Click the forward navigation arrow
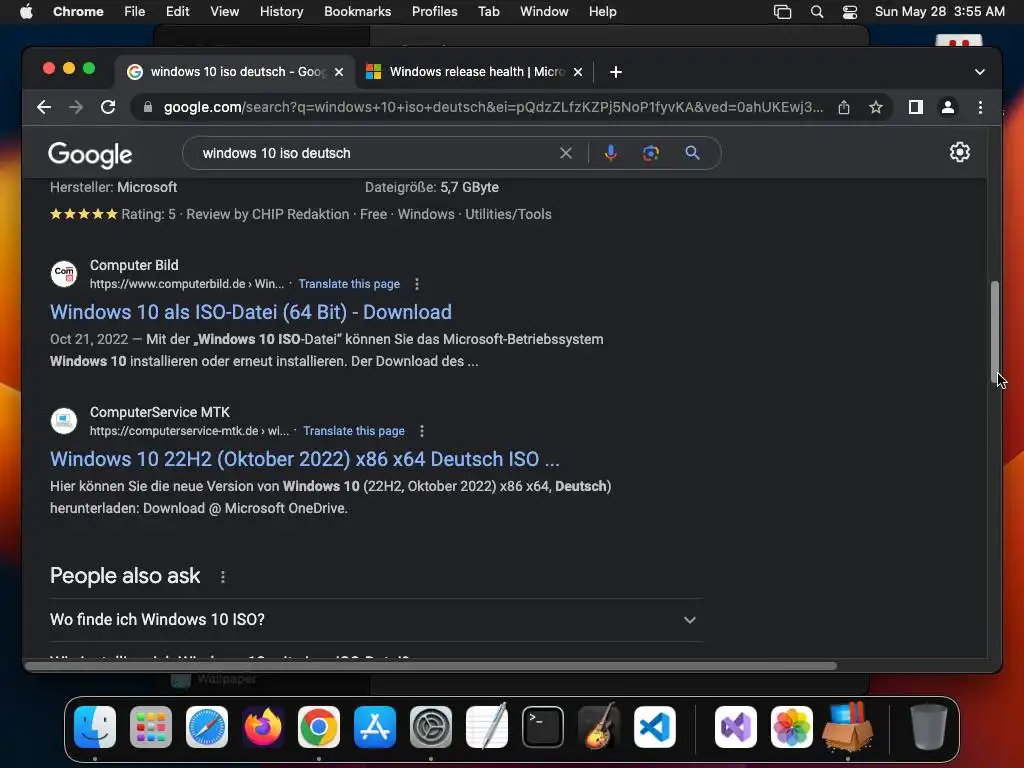Image resolution: width=1024 pixels, height=768 pixels. point(76,107)
